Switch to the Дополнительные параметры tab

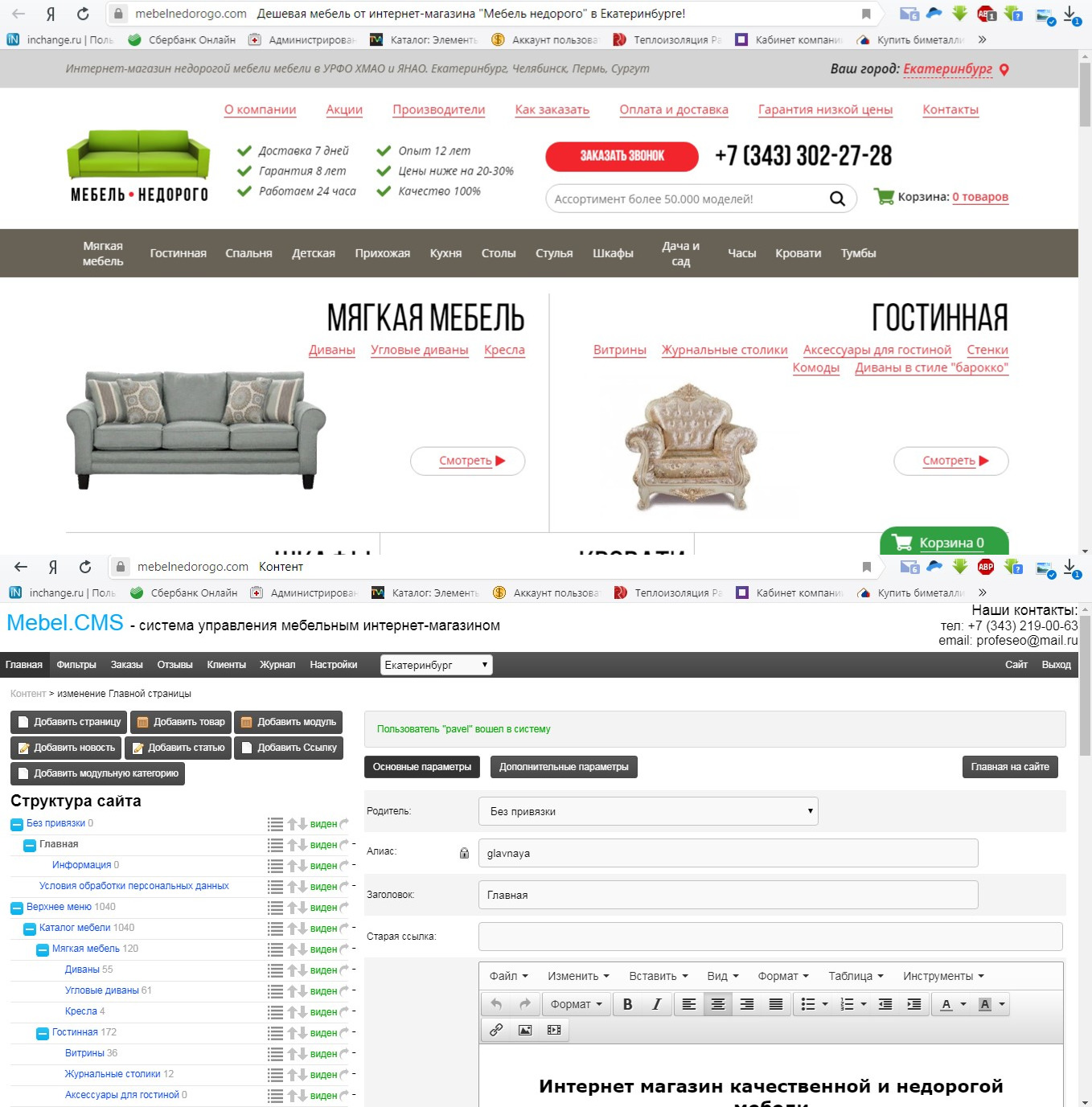[x=564, y=767]
